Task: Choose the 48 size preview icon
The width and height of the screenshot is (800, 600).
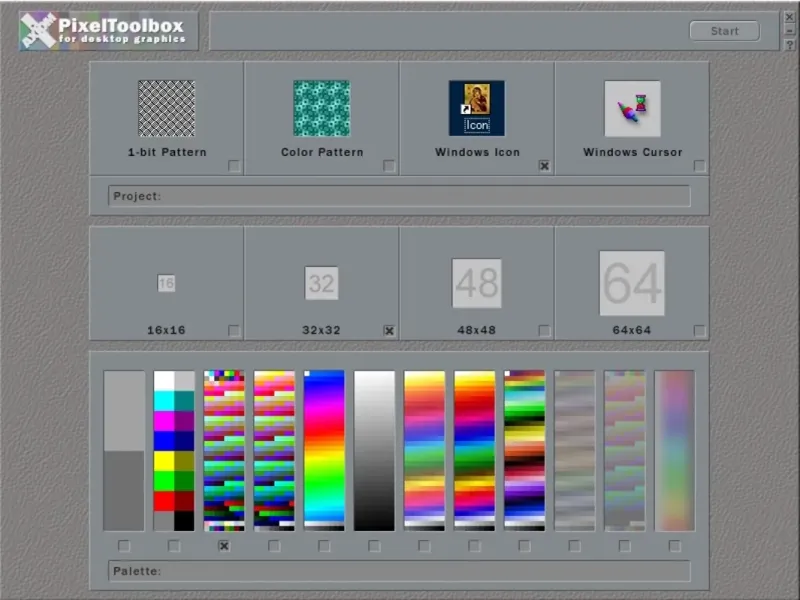Action: pos(477,283)
